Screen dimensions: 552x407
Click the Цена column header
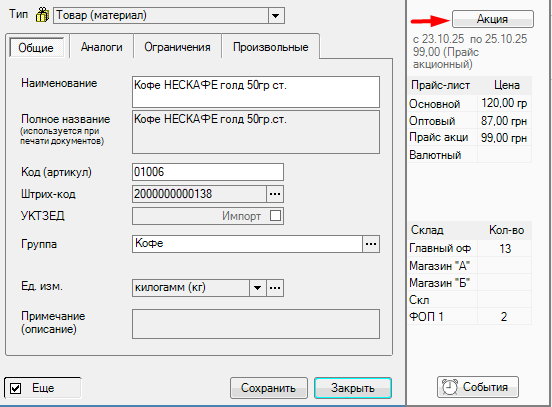[506, 85]
